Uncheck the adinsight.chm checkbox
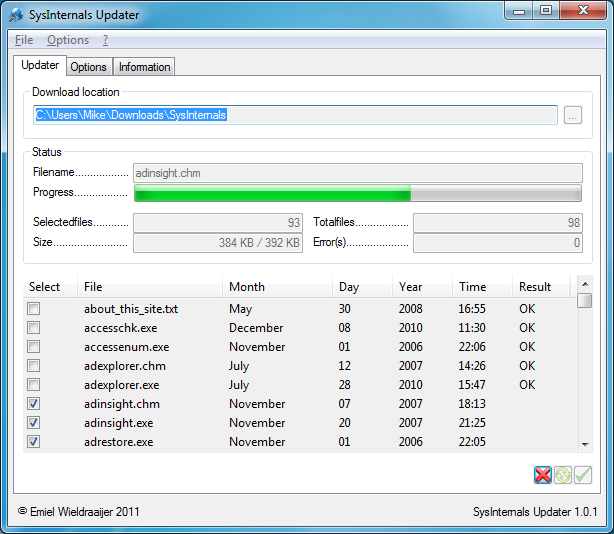614x534 pixels. [x=34, y=404]
